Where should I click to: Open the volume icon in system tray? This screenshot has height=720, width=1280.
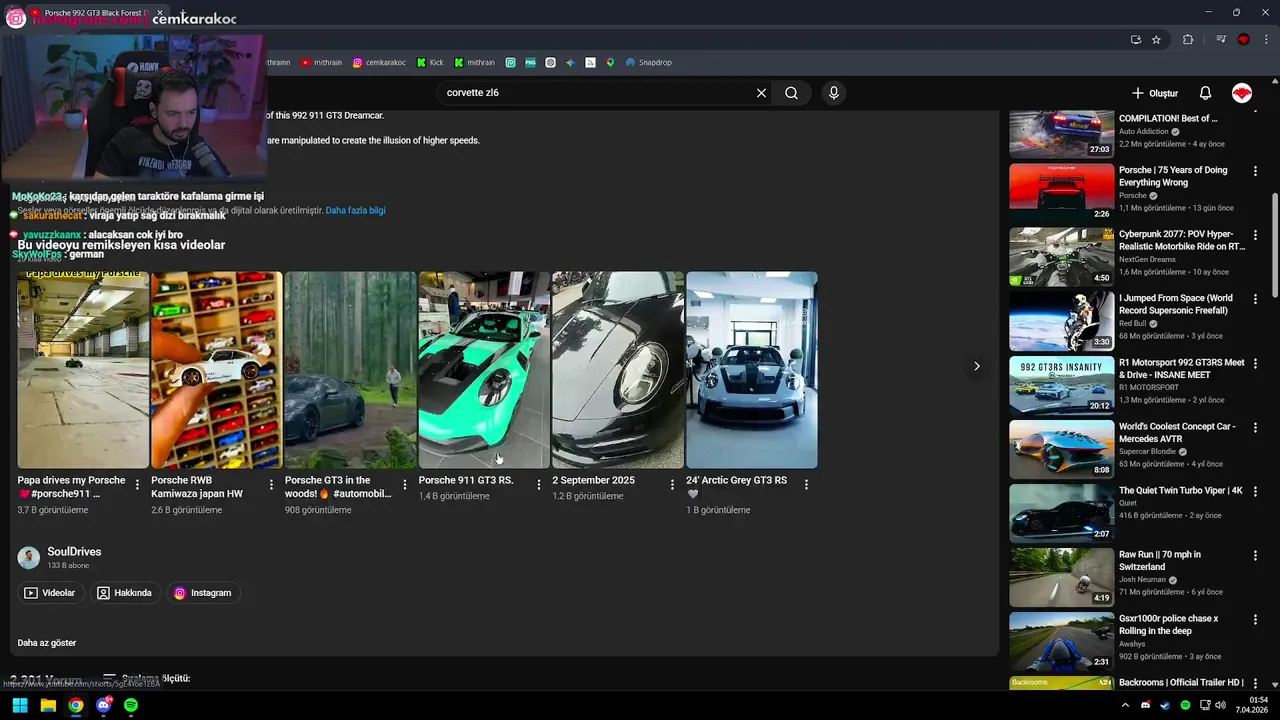click(x=1220, y=705)
